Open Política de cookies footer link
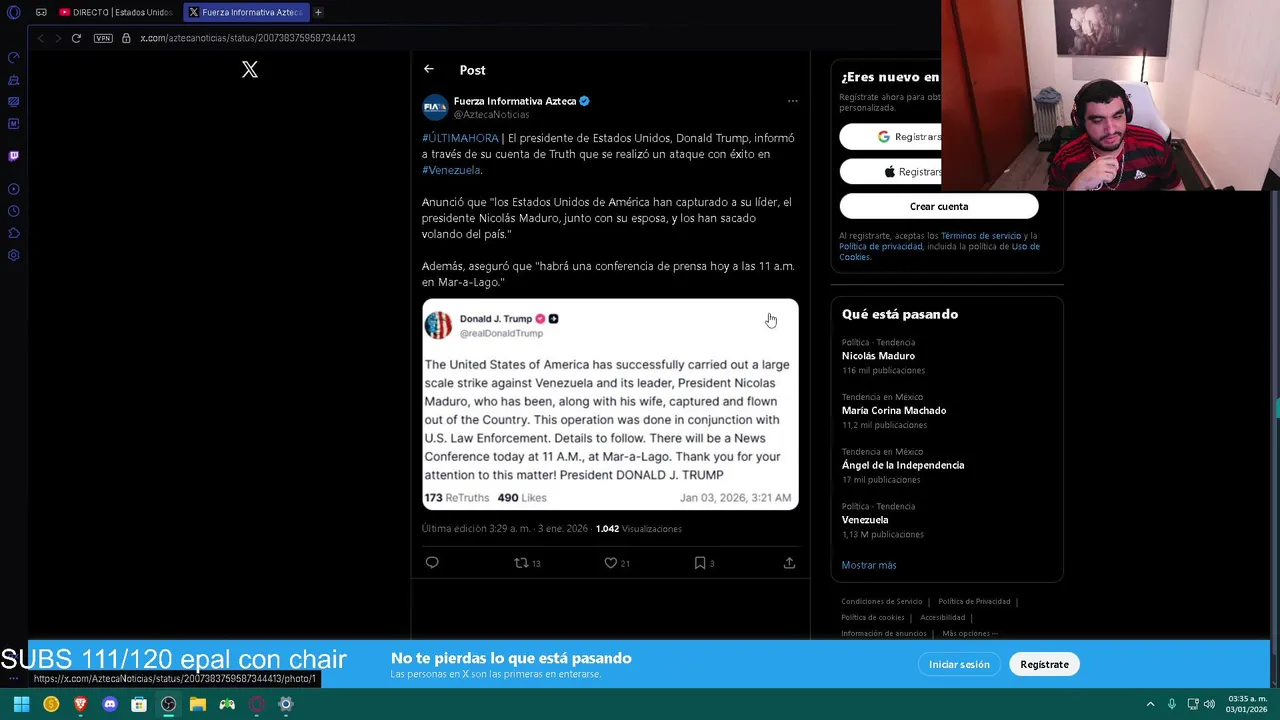Screen dimensions: 1280x720 click(873, 617)
